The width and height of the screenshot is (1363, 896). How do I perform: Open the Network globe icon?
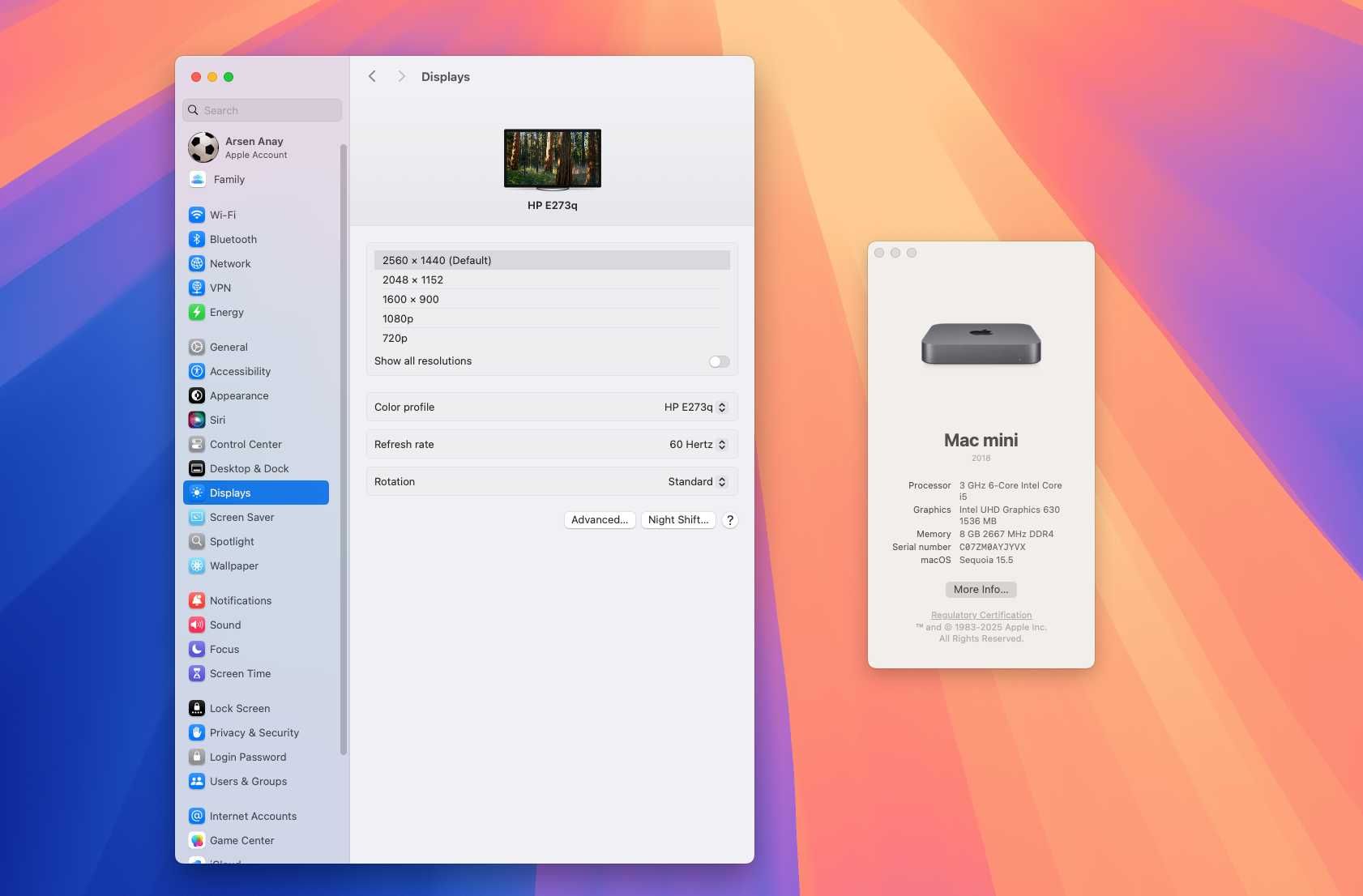tap(197, 263)
